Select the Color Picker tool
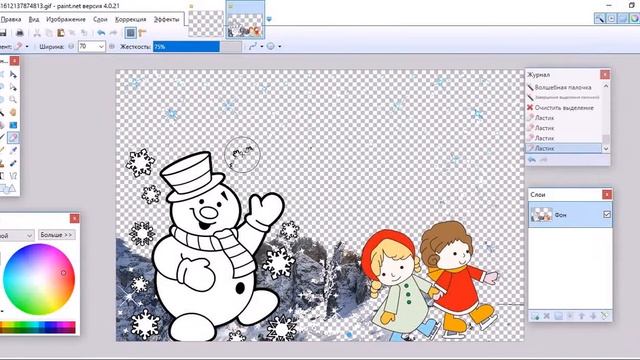Screen dimensions: 640x360 [13, 150]
